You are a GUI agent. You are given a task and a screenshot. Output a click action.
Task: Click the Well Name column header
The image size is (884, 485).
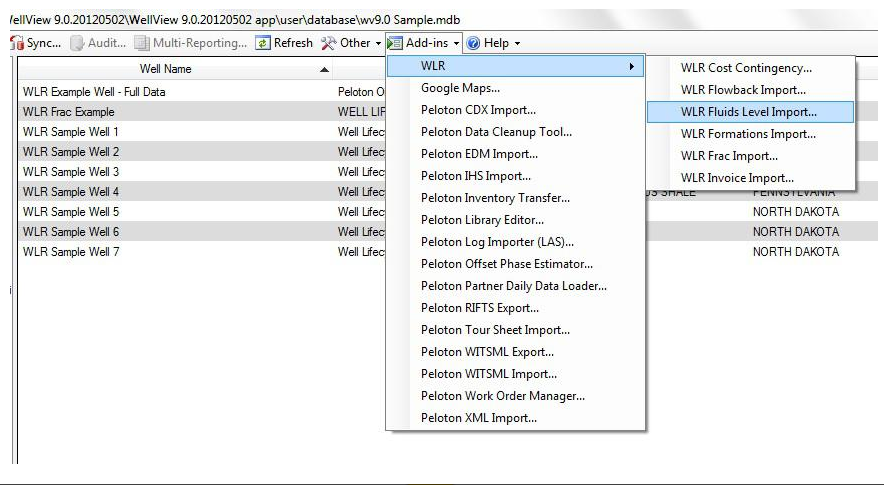tap(175, 69)
